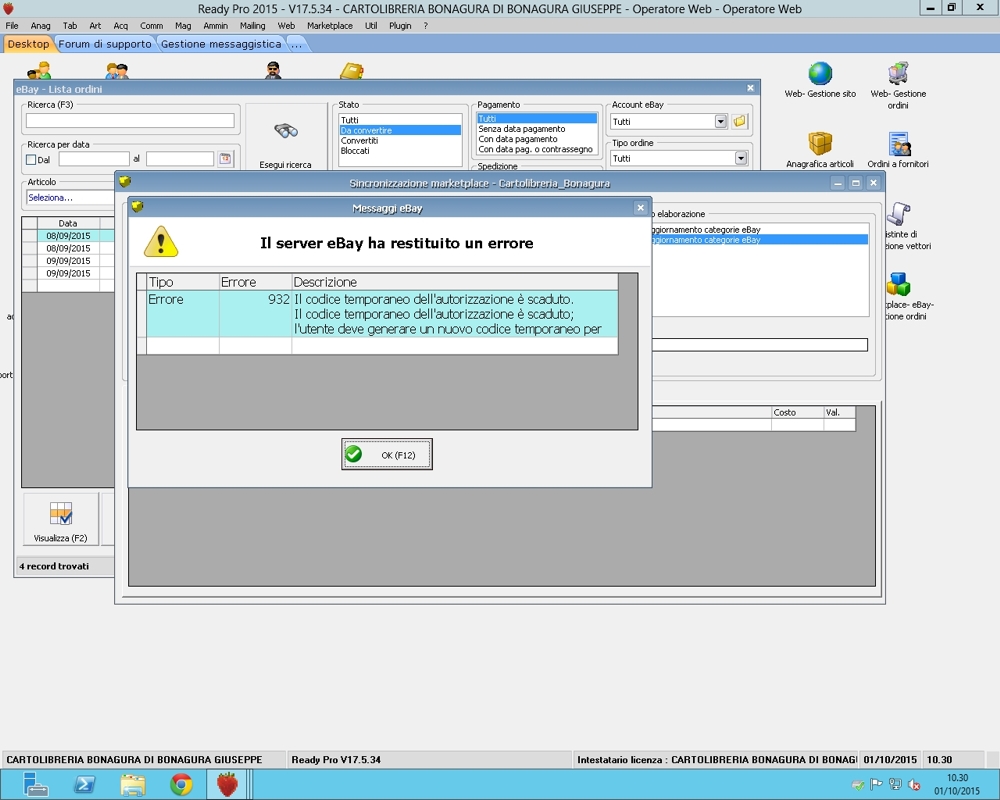Click desktop icon with two users

[117, 70]
